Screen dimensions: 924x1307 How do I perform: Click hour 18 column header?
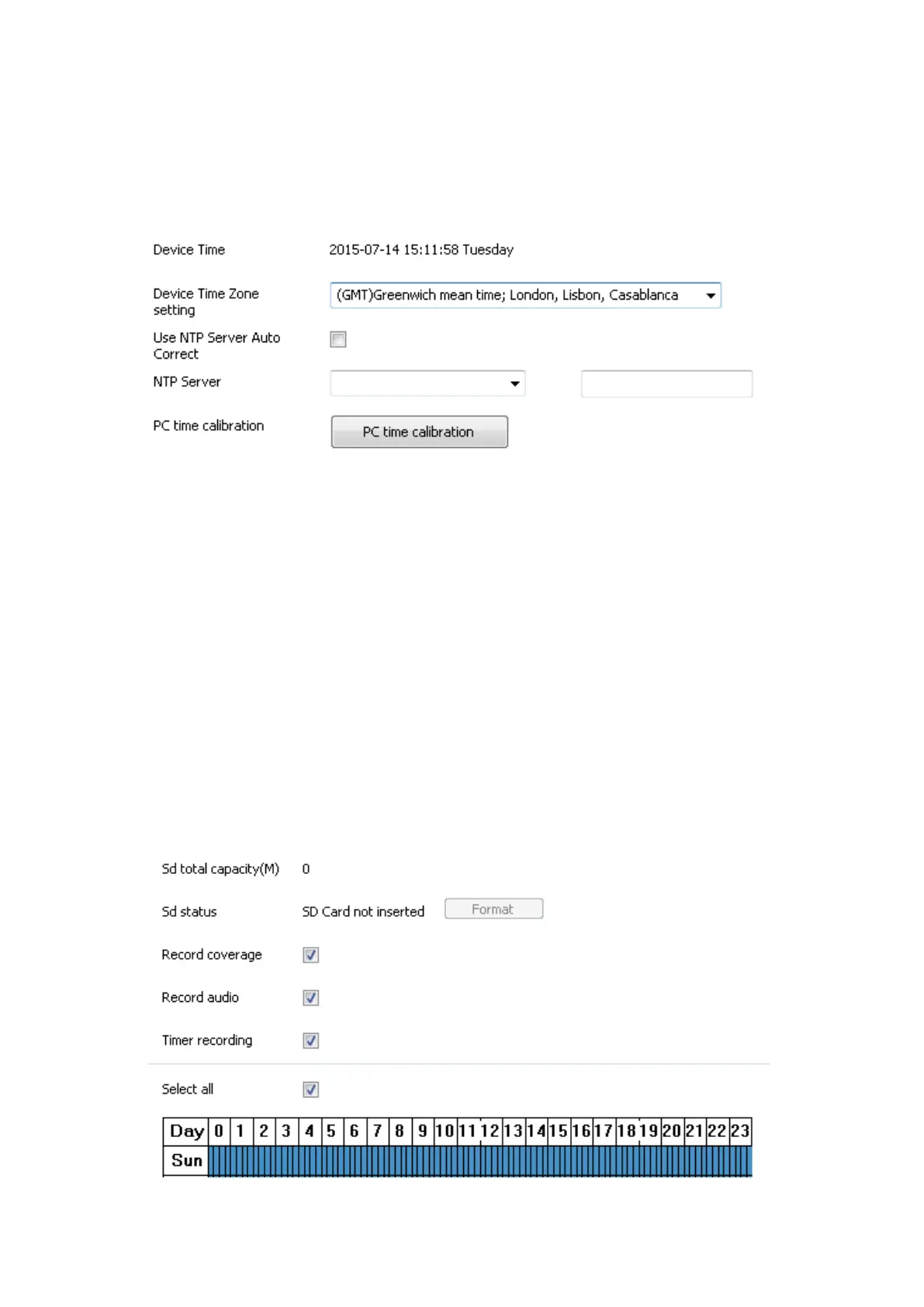click(626, 1131)
